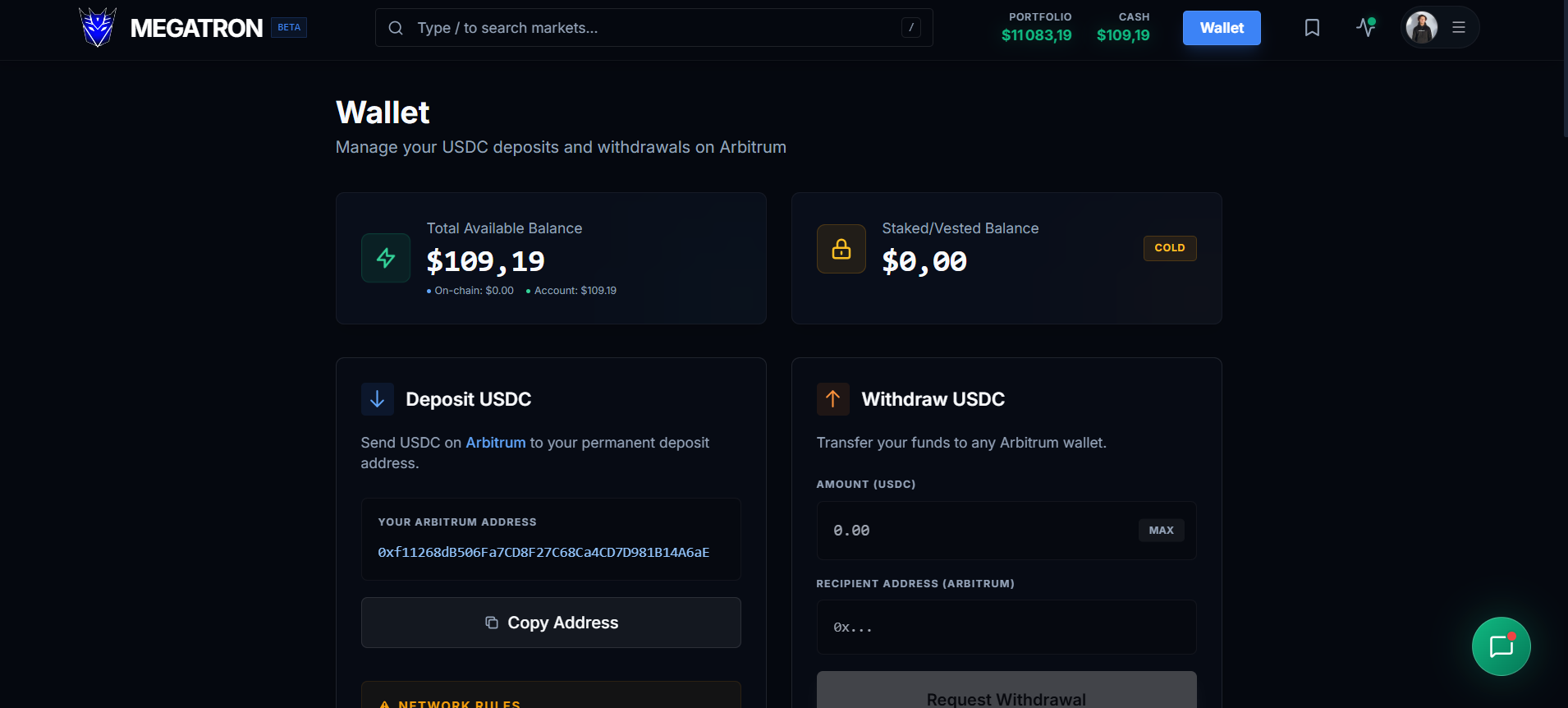Follow the Arbitrum link

coord(496,443)
